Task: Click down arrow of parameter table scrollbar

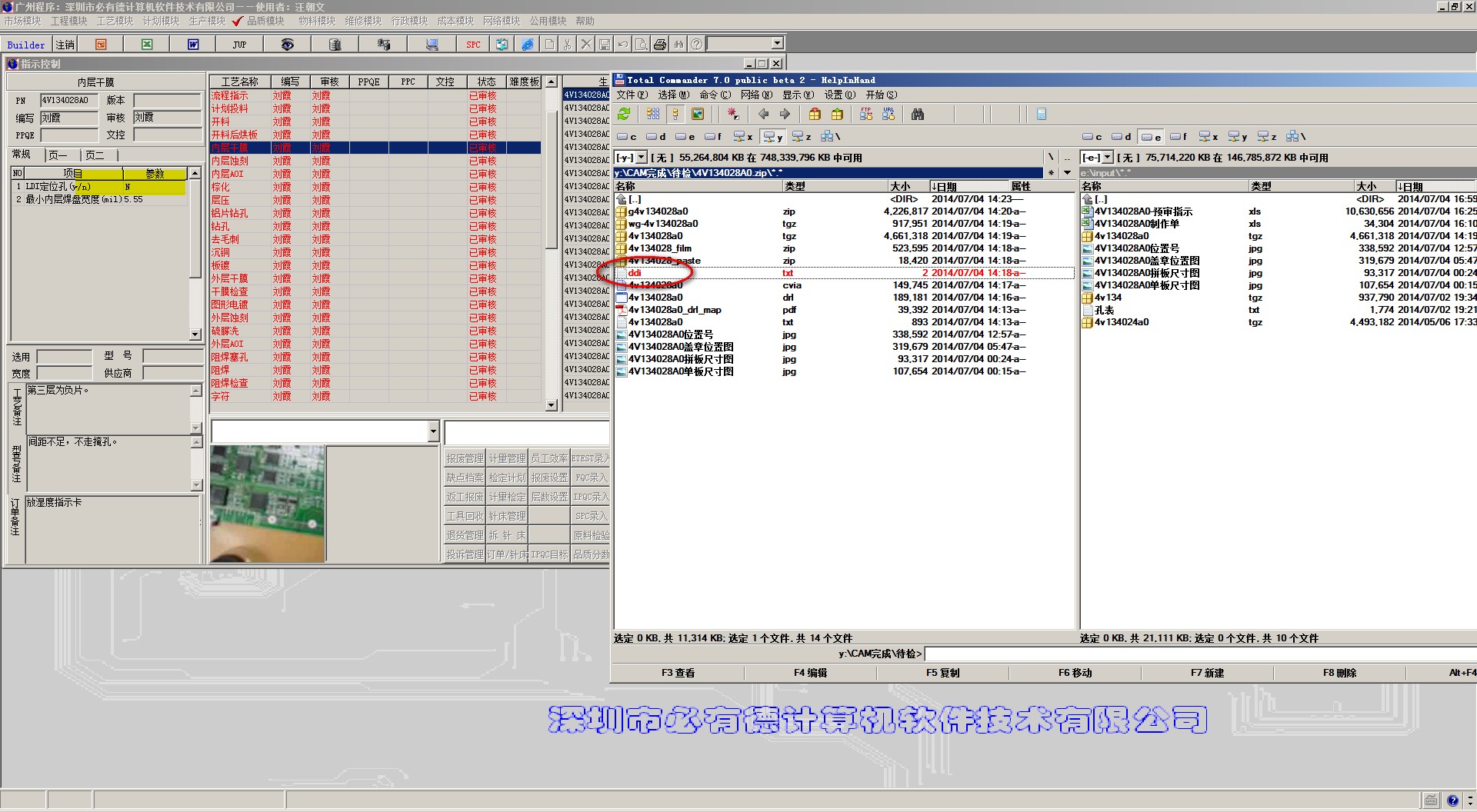Action: click(x=195, y=334)
